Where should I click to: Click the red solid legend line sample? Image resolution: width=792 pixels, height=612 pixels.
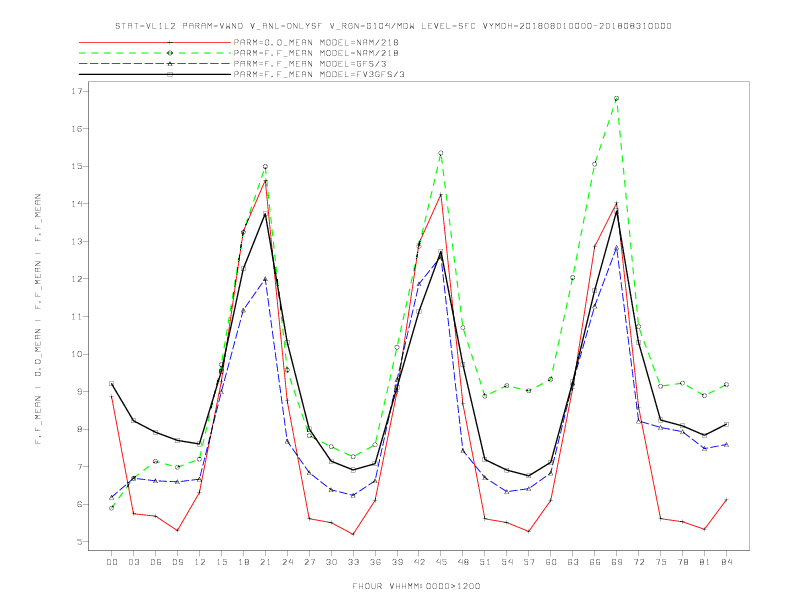pyautogui.click(x=155, y=42)
